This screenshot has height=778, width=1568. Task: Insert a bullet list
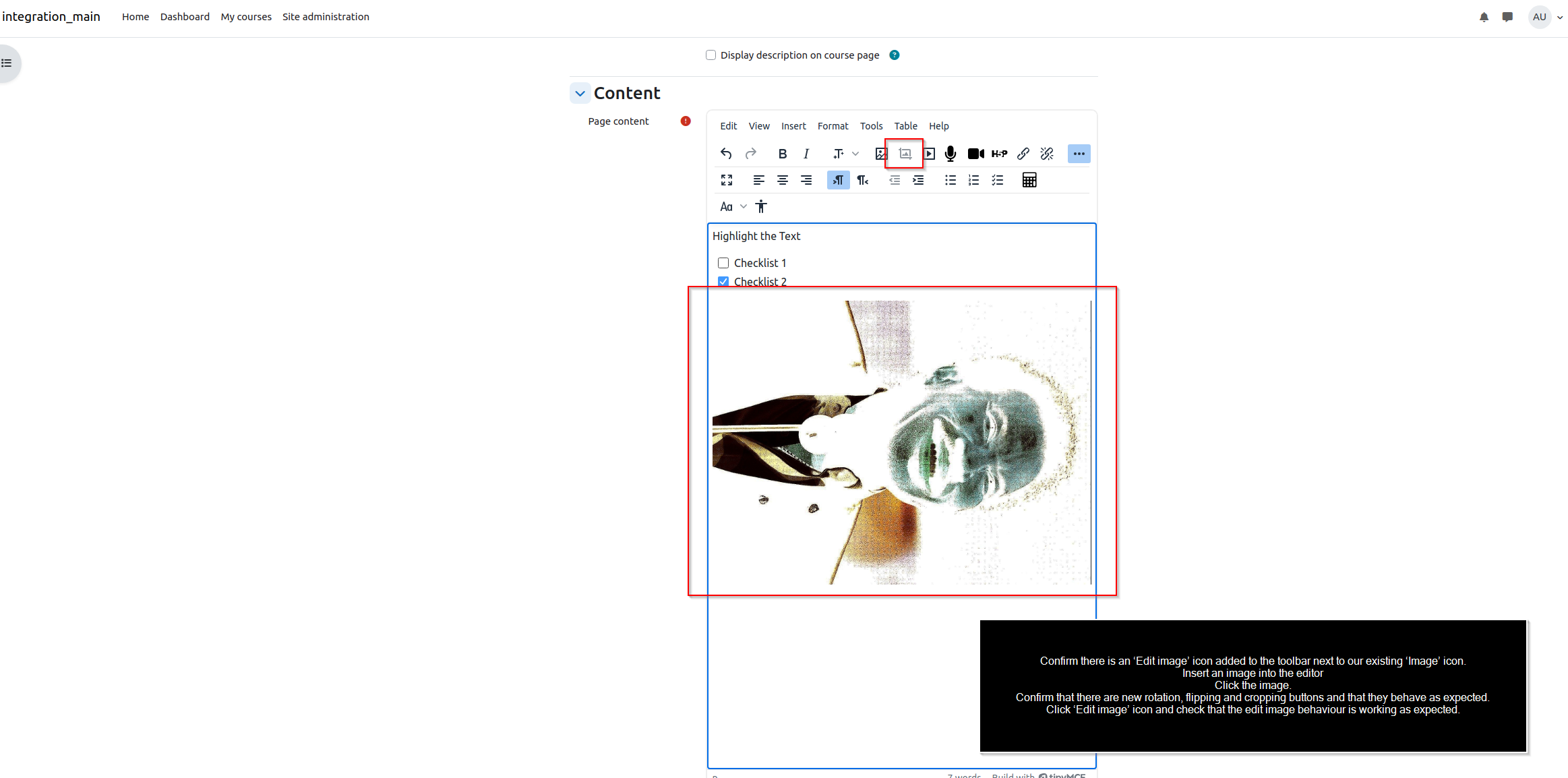click(951, 180)
